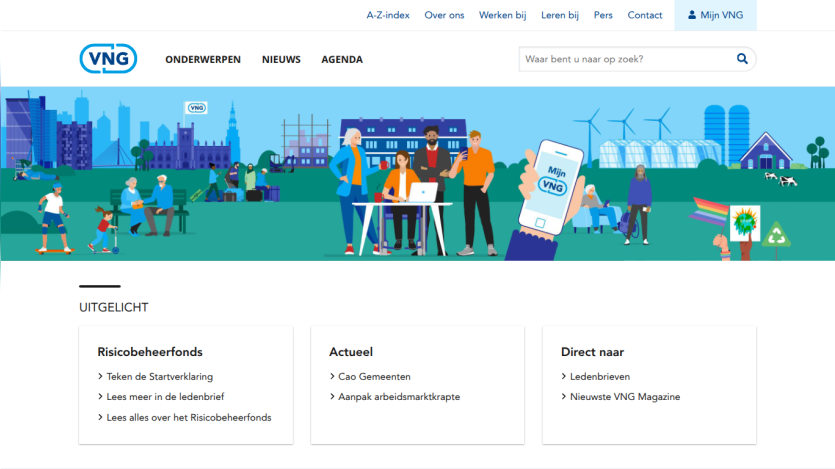
Task: Open Leren bij page
Action: click(x=560, y=15)
